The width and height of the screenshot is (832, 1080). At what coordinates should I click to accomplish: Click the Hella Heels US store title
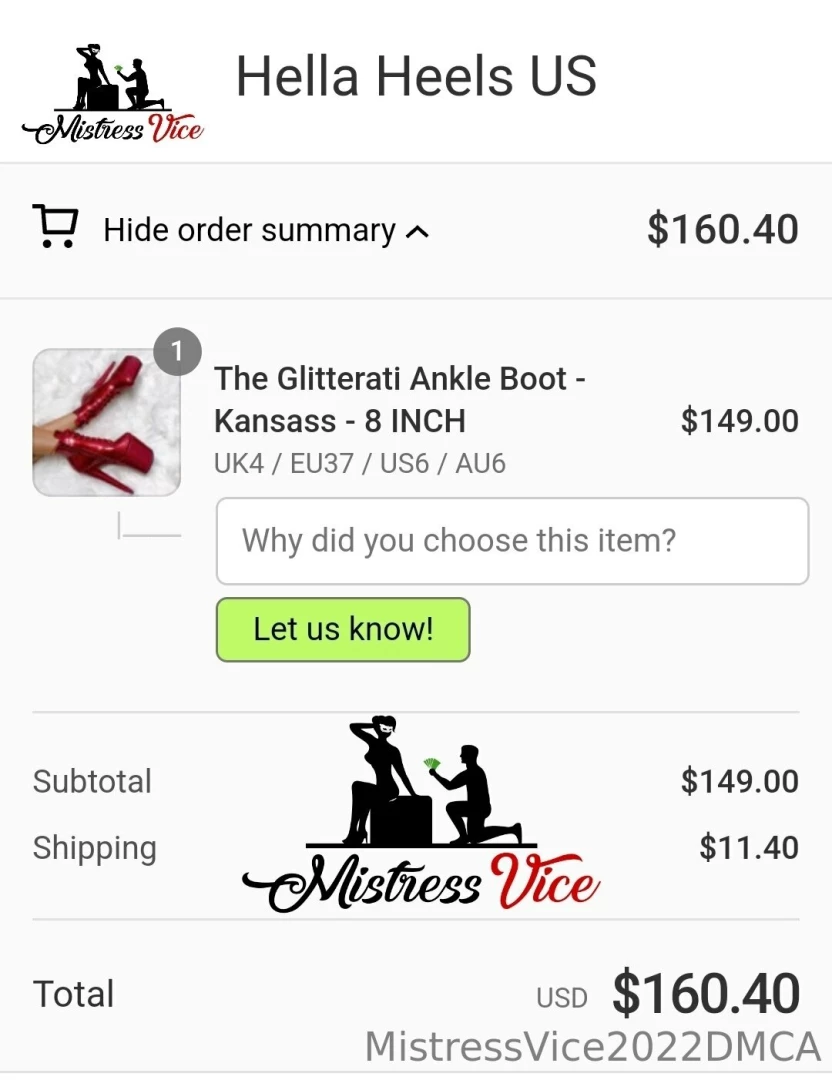(416, 77)
